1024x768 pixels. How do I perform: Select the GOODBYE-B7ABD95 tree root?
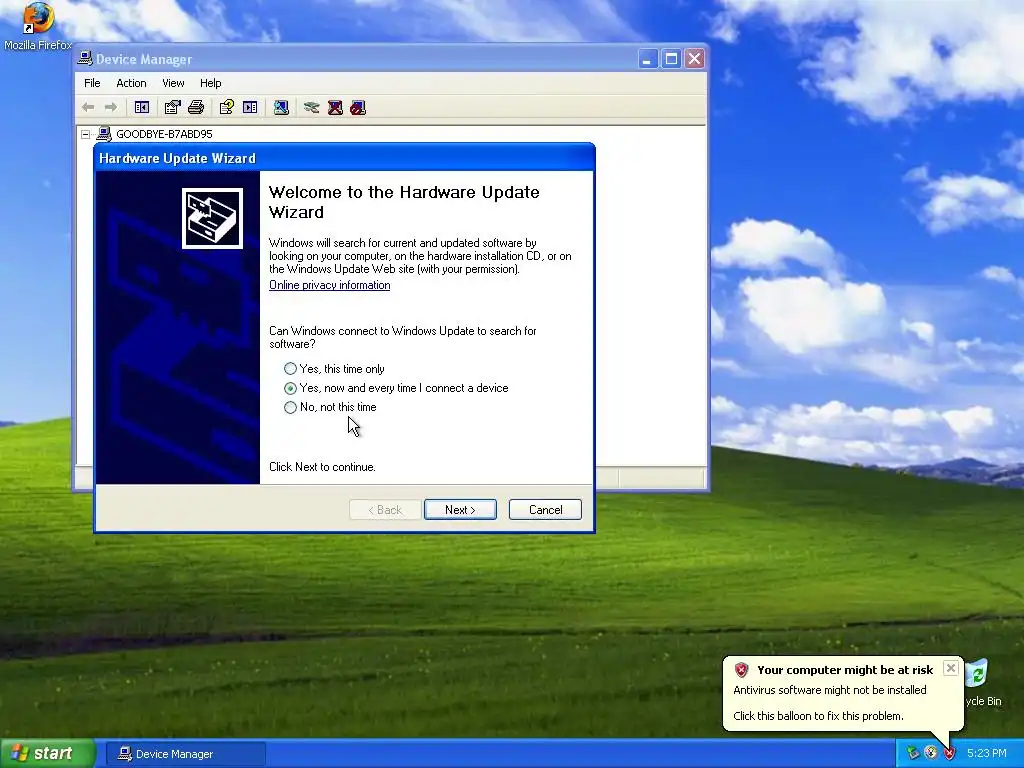[x=164, y=134]
